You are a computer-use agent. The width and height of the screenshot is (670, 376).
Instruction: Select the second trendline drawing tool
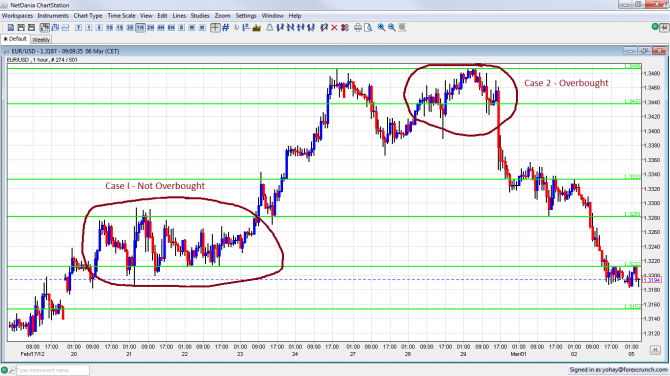tap(291, 27)
